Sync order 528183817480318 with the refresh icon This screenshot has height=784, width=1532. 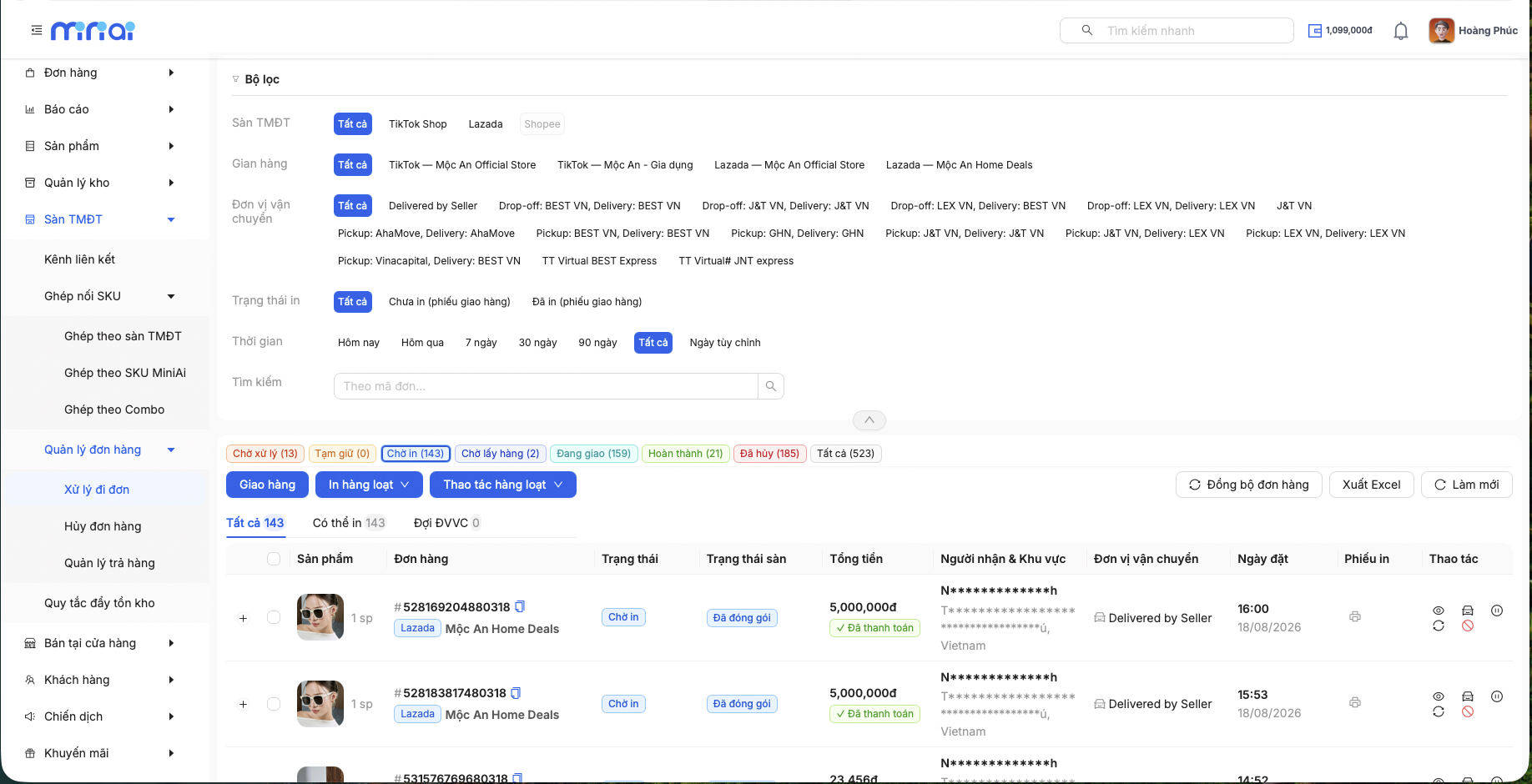[1439, 711]
